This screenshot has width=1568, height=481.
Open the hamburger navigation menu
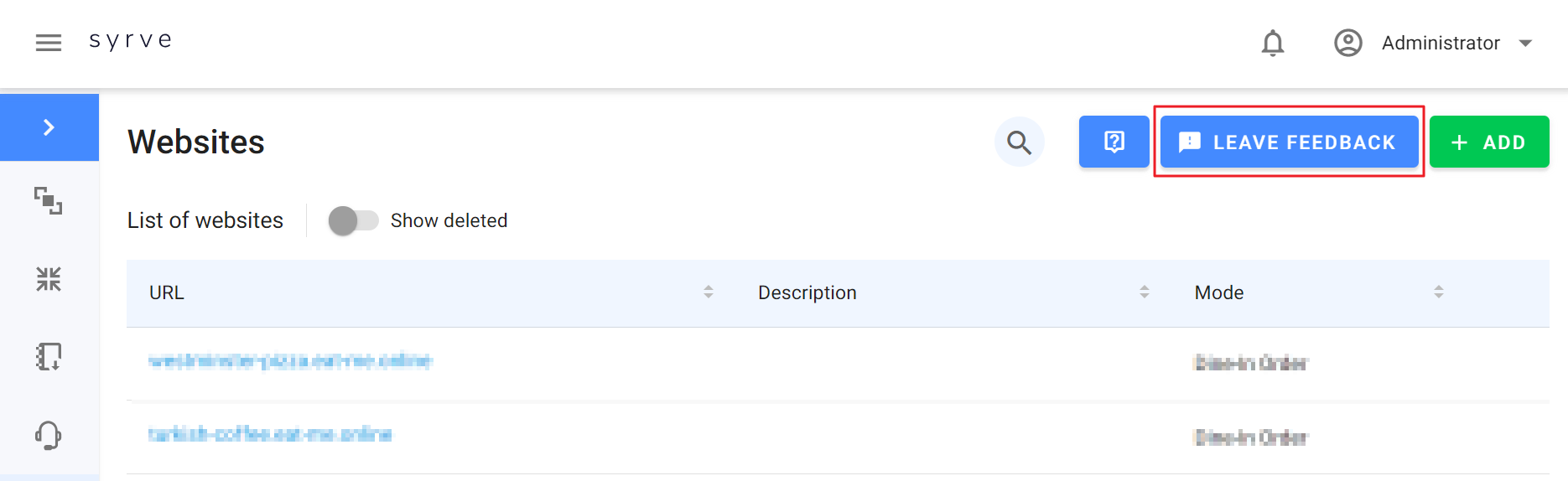[x=49, y=43]
